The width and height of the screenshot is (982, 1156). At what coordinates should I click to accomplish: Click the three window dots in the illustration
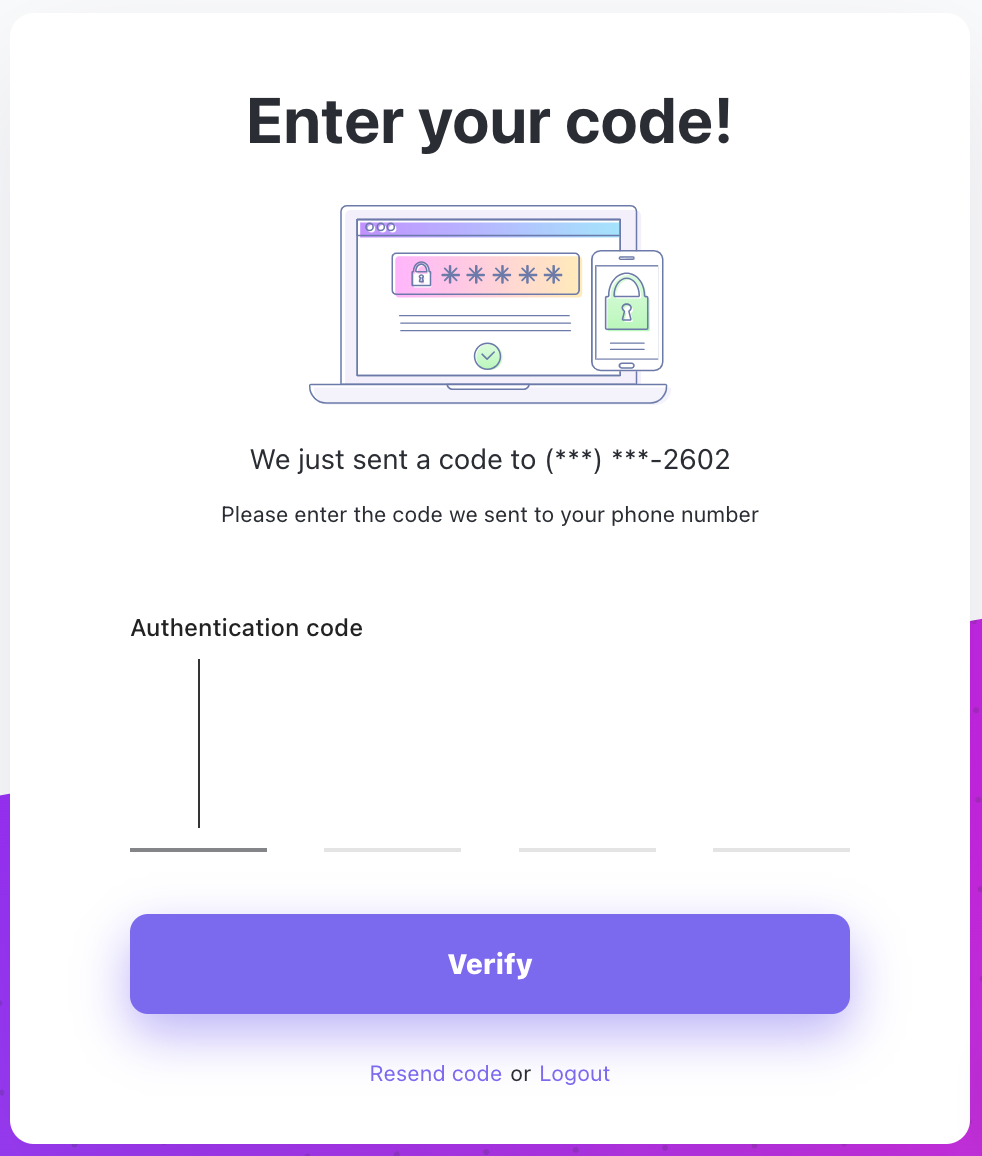380,227
